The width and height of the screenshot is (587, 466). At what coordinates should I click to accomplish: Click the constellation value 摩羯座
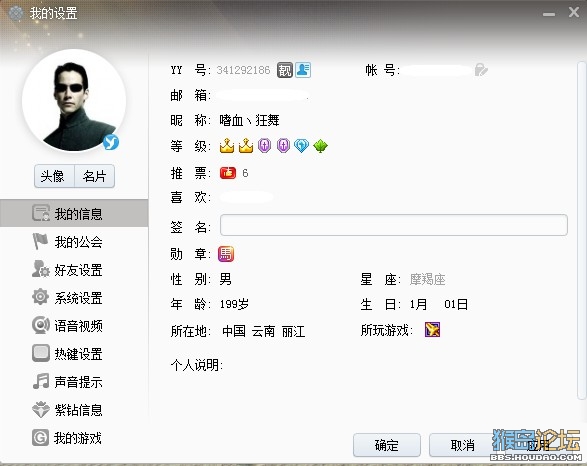tap(428, 279)
